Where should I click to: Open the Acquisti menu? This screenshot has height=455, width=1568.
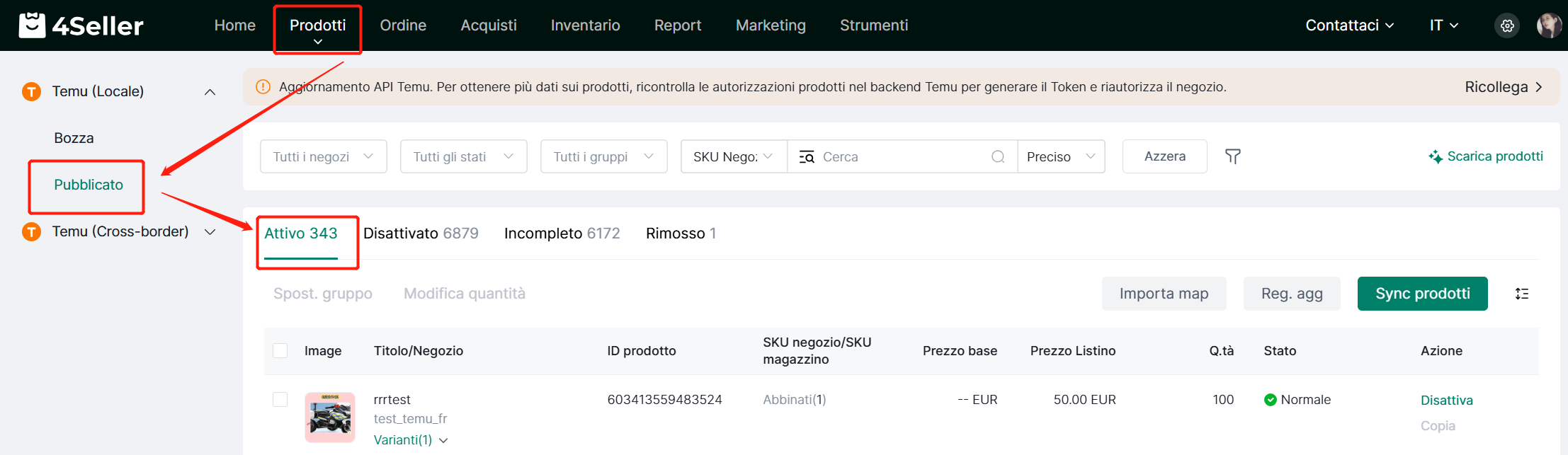click(x=489, y=25)
